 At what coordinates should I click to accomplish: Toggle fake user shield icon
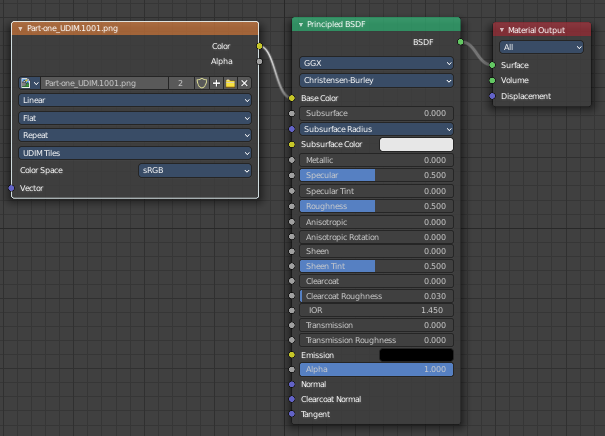pos(202,83)
